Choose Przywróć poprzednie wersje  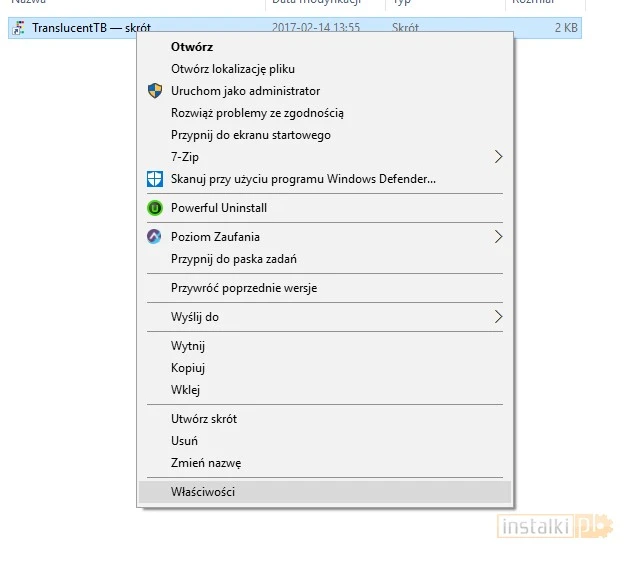(x=244, y=288)
